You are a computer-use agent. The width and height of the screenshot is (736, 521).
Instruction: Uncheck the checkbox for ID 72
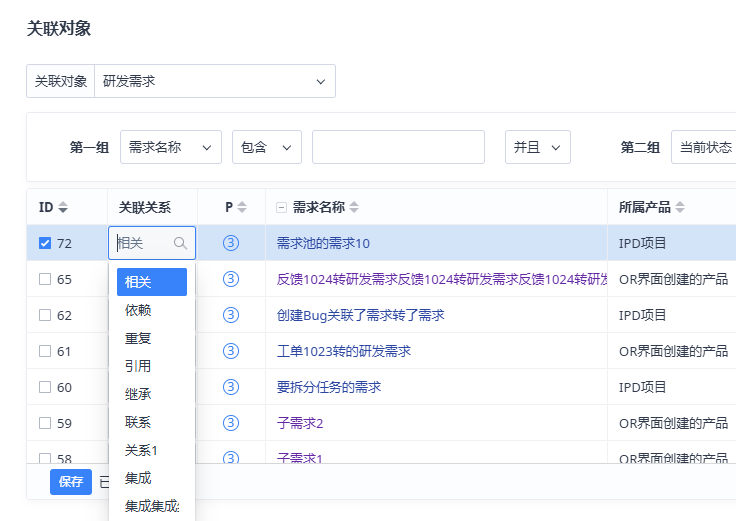pos(44,243)
